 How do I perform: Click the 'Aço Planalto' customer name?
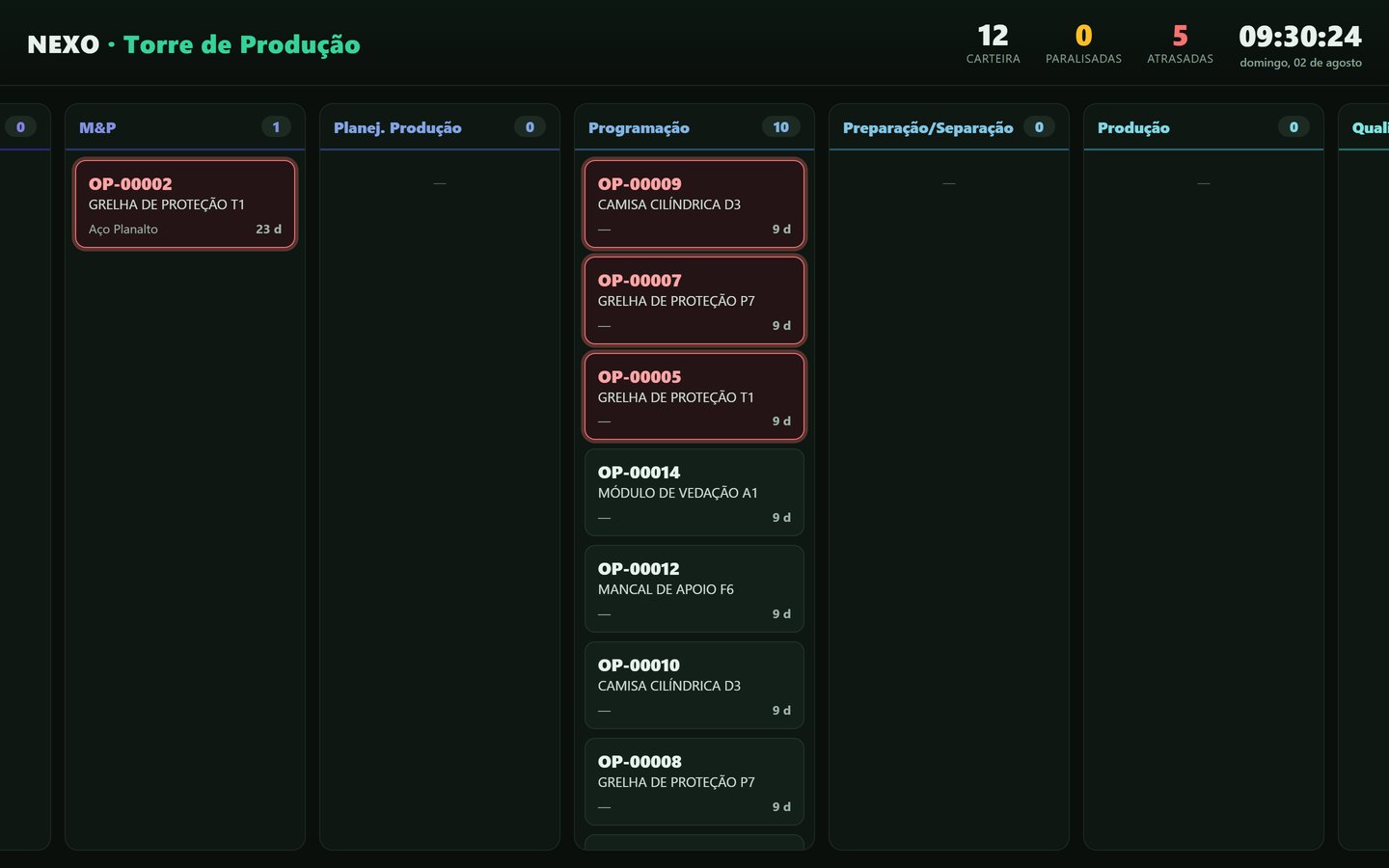tap(123, 230)
